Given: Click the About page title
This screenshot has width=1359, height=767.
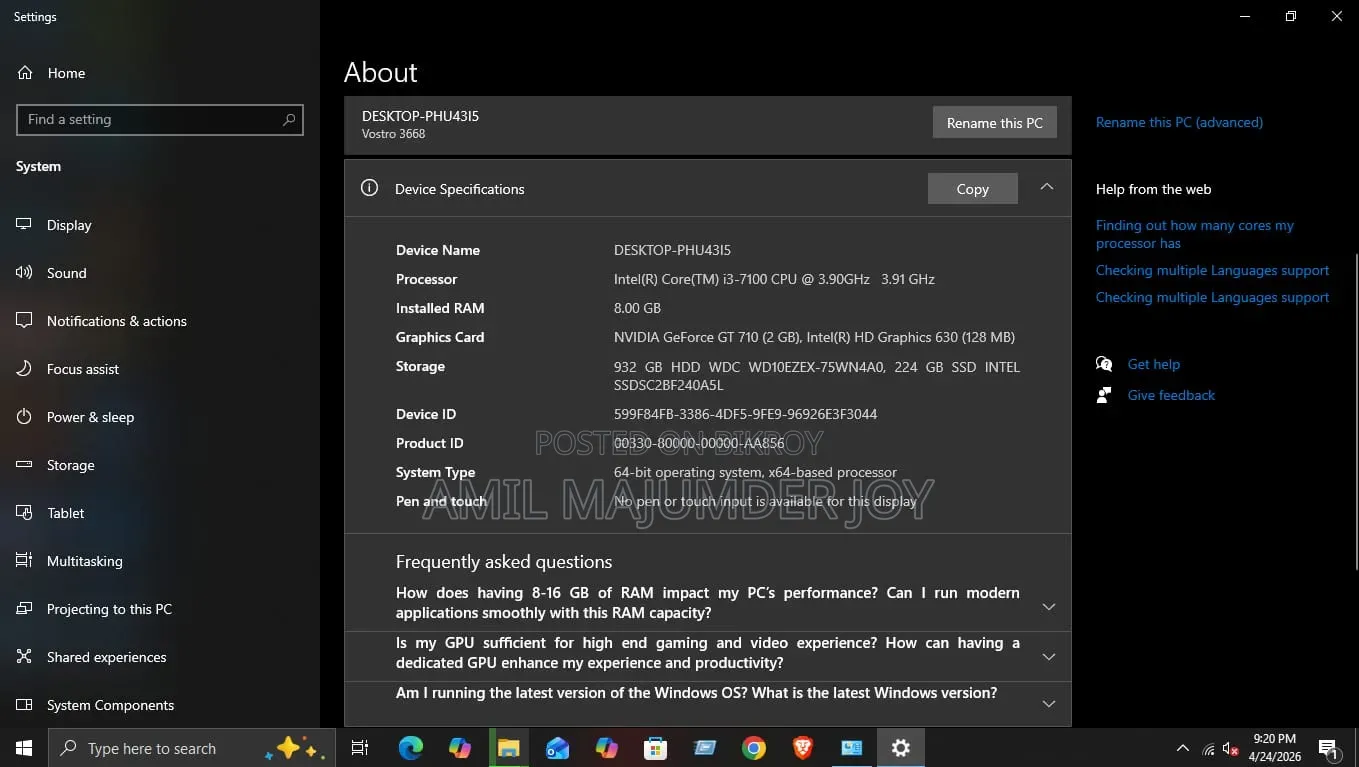Looking at the screenshot, I should coord(380,72).
